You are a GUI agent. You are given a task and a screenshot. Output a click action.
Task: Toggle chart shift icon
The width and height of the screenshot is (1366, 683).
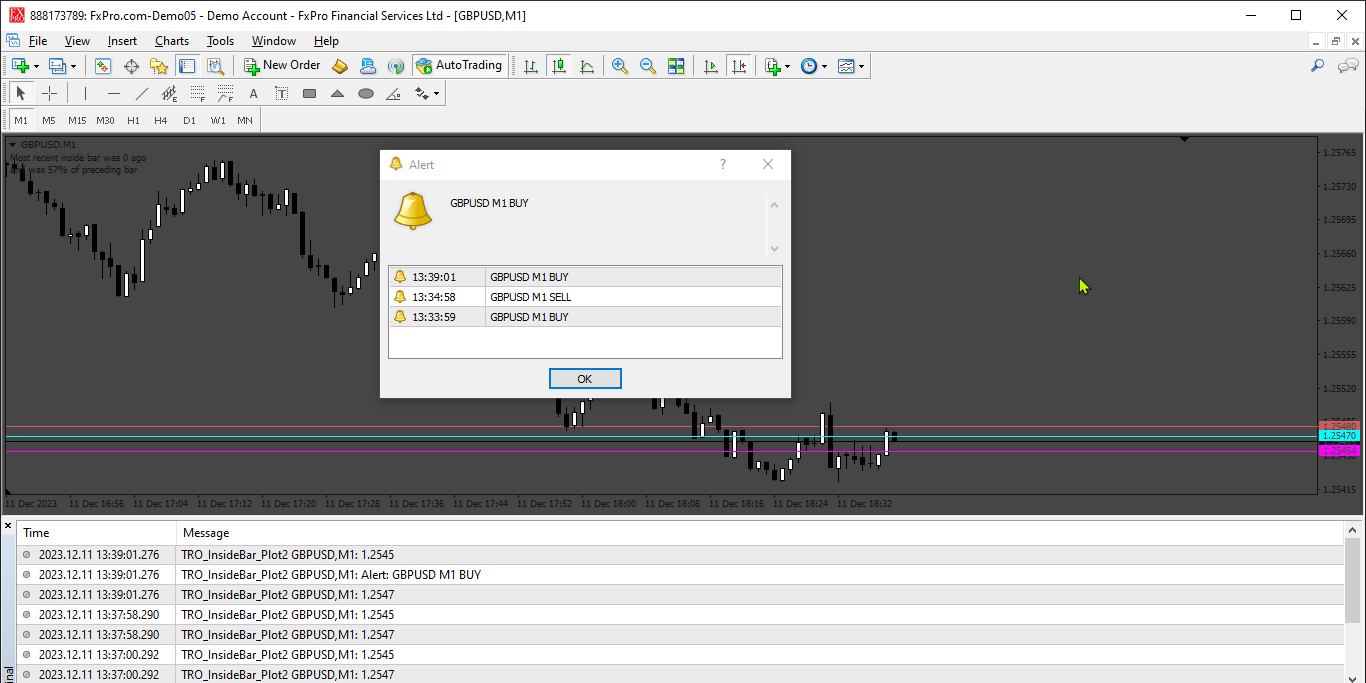pos(739,66)
